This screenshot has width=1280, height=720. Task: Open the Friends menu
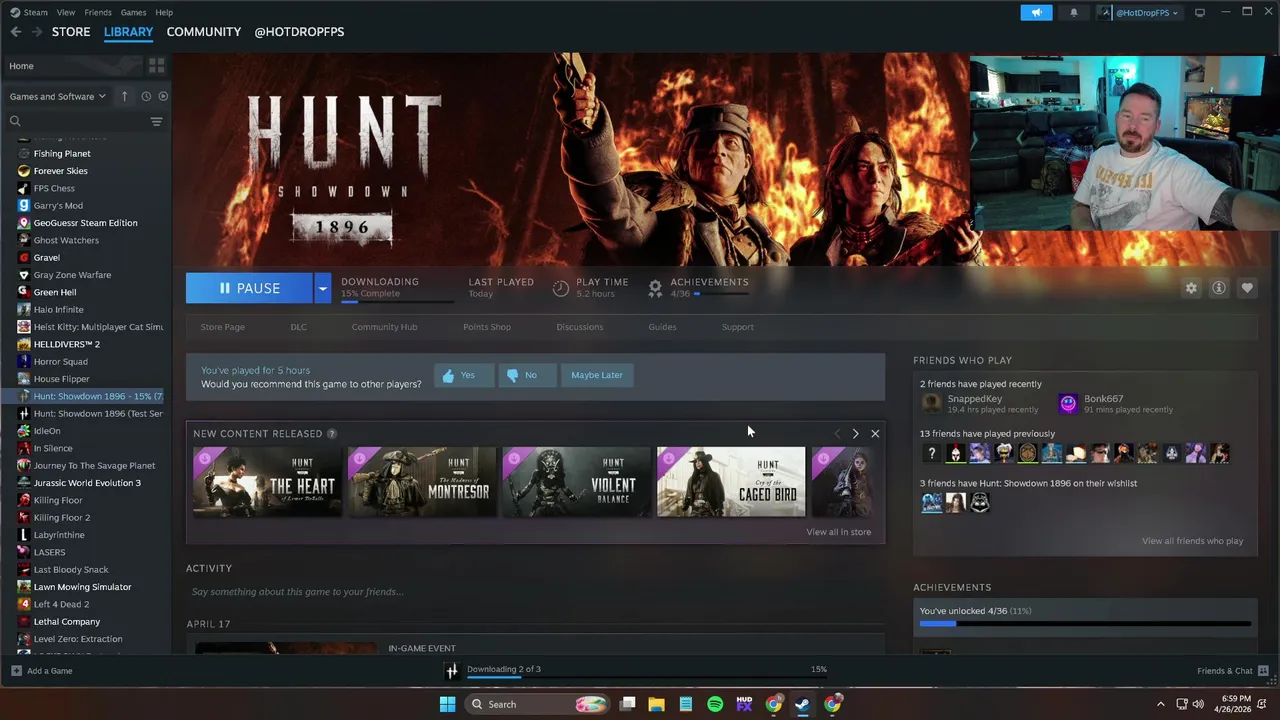point(98,12)
